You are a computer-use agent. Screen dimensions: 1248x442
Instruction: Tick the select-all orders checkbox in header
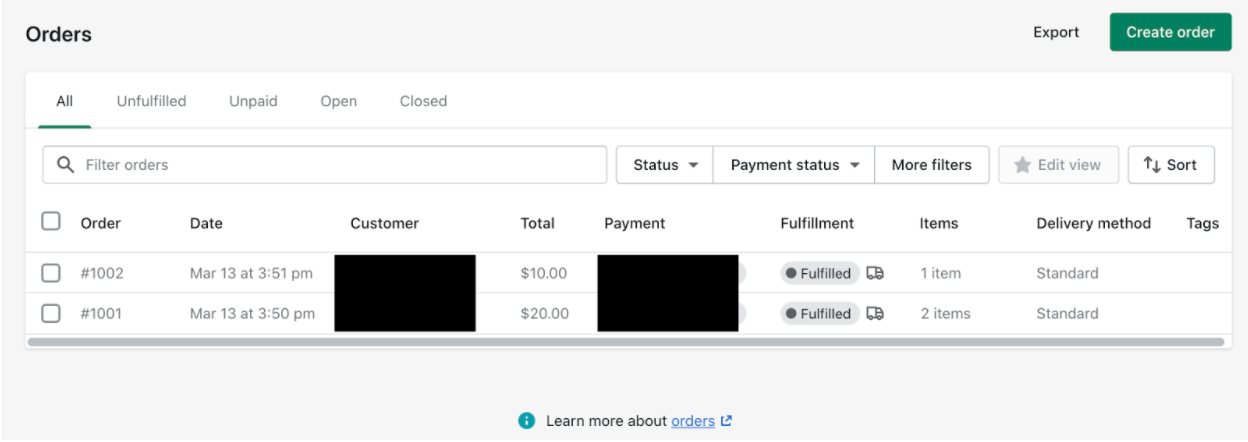click(x=51, y=221)
